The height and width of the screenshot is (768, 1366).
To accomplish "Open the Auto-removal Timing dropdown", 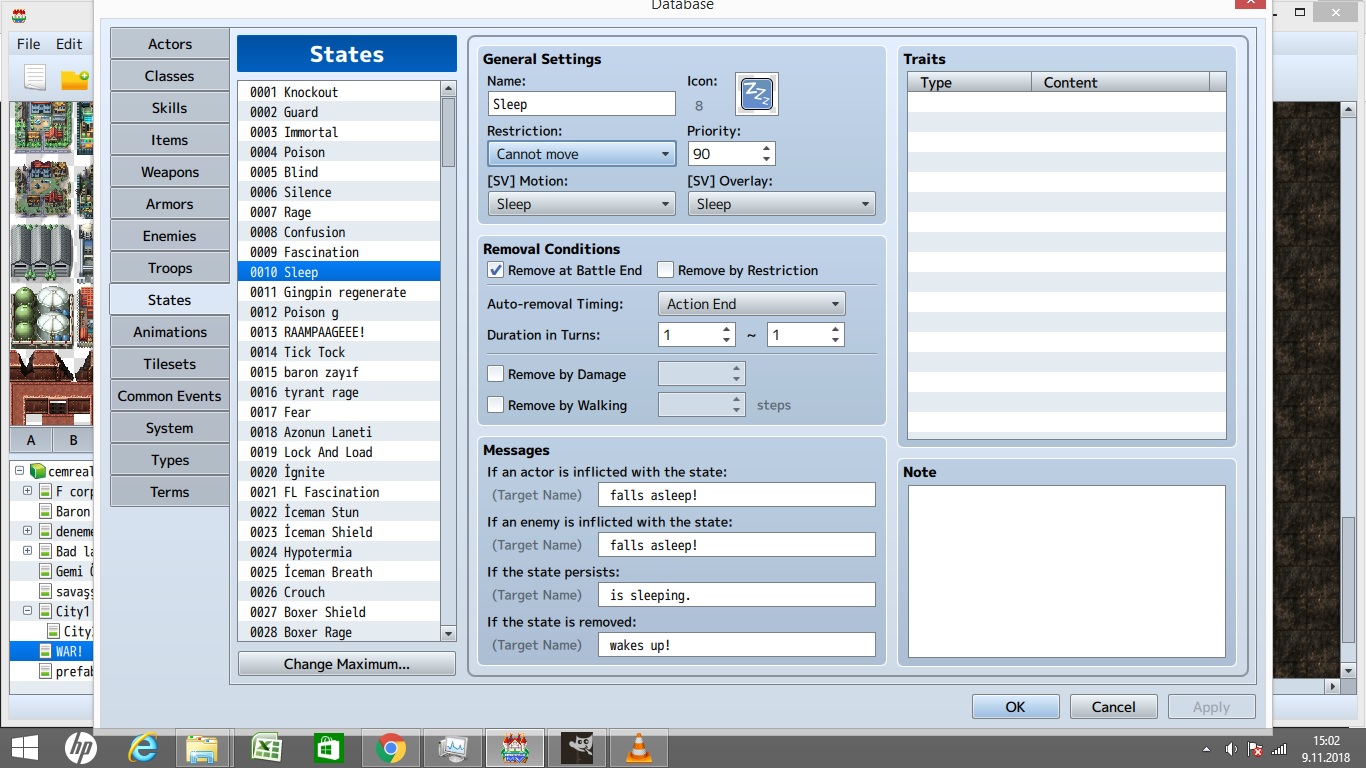I will [751, 304].
